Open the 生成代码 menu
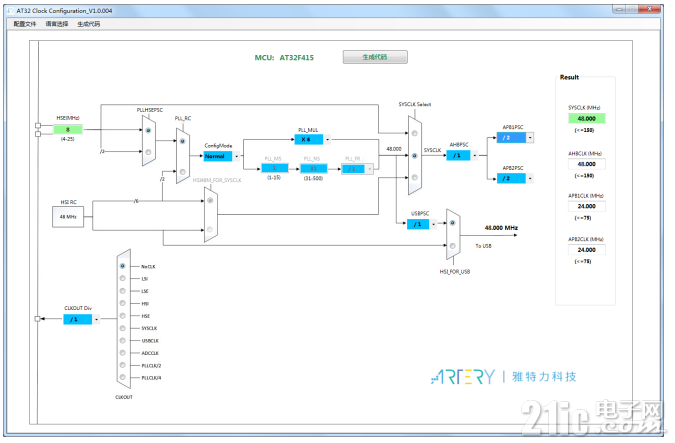Screen dimensions: 675x443 tap(89, 24)
